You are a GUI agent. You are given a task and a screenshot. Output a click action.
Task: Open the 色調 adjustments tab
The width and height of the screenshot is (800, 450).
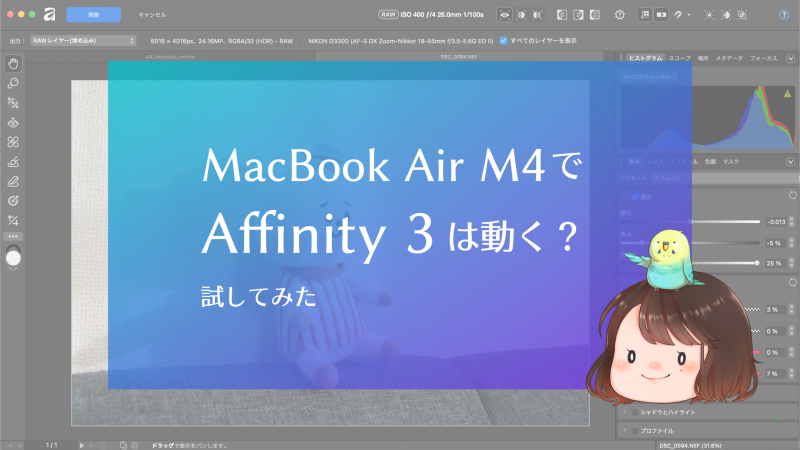click(x=710, y=162)
